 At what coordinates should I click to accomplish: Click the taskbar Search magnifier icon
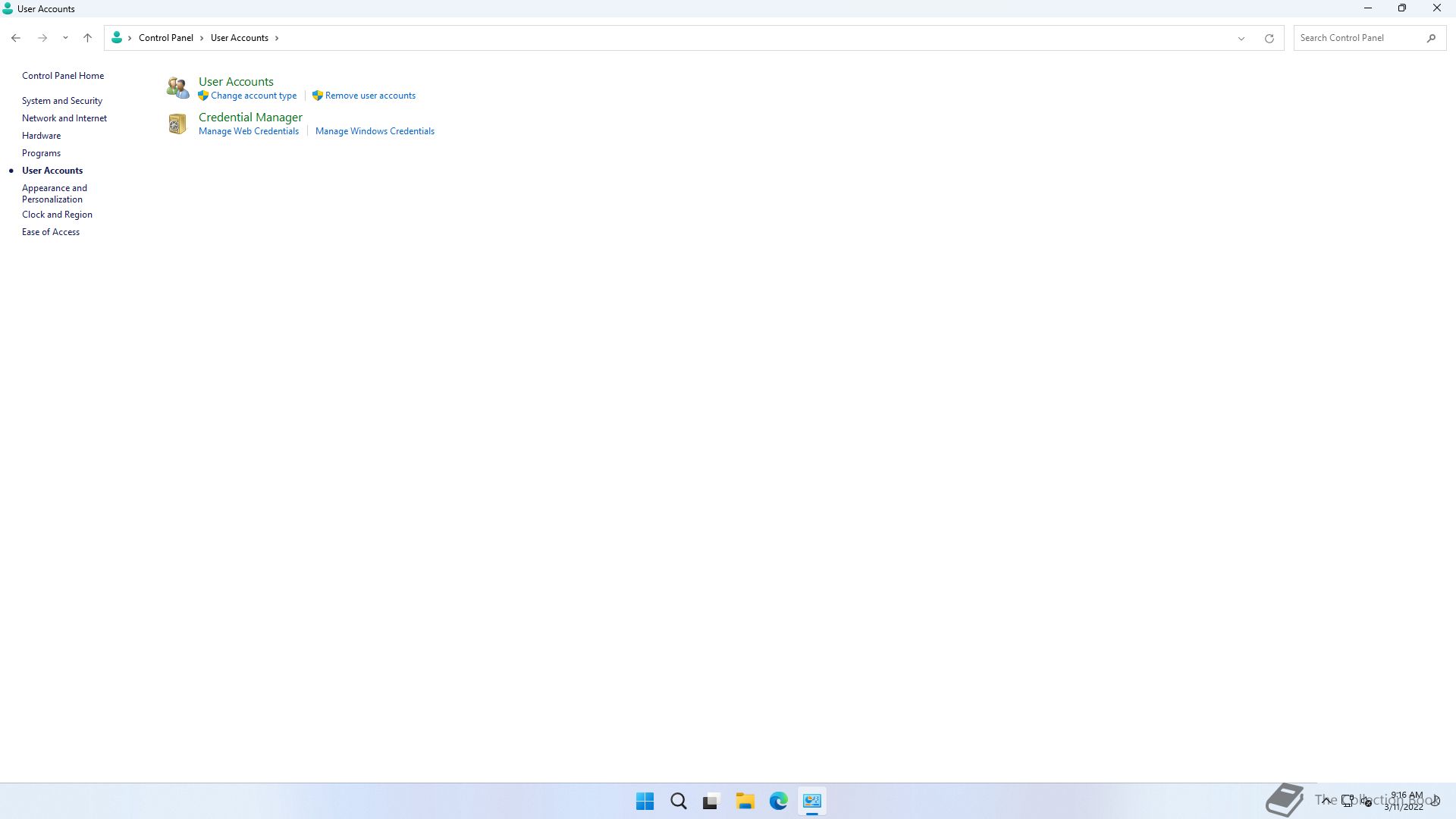pos(678,801)
